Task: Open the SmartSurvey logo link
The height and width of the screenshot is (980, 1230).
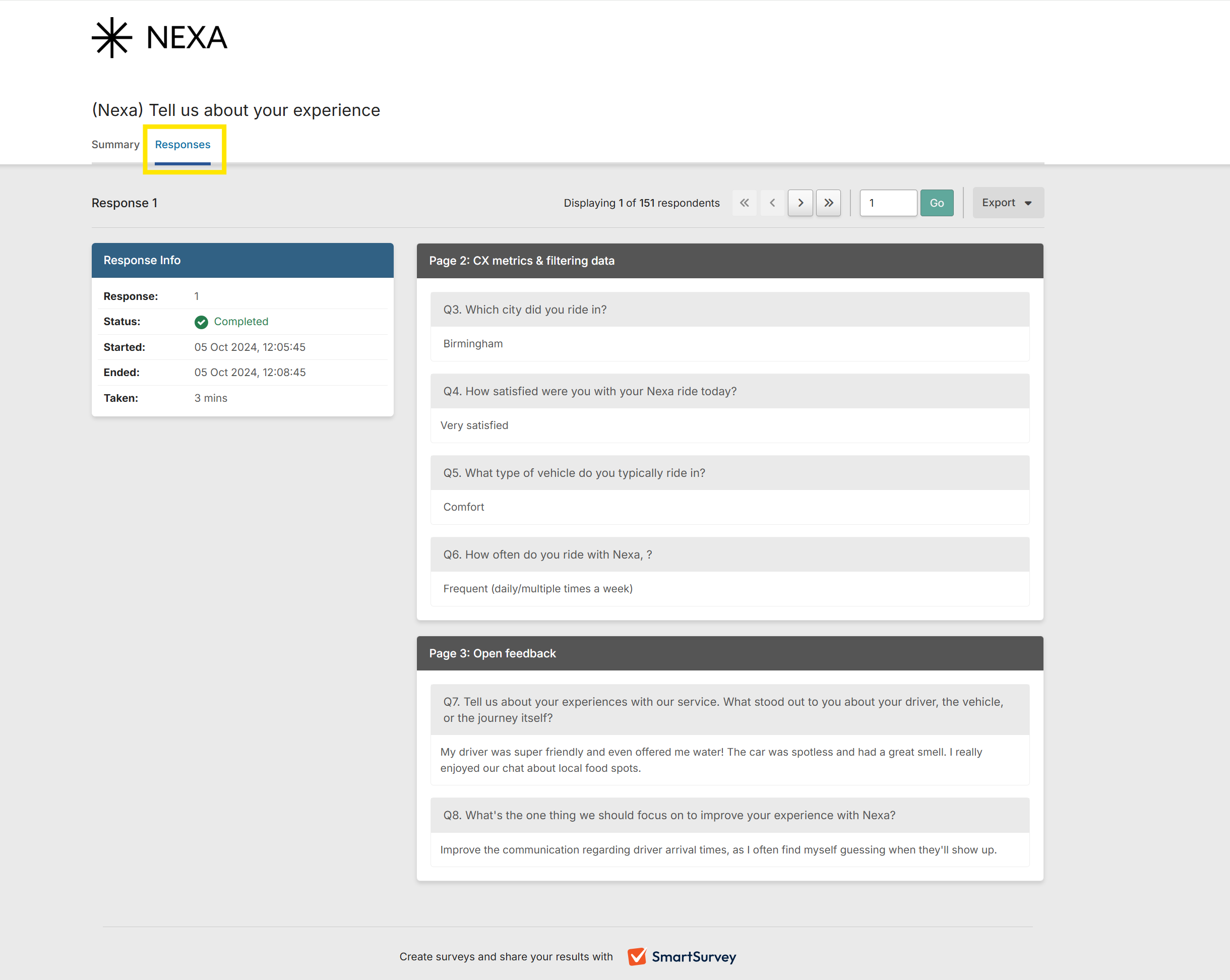Action: 682,957
